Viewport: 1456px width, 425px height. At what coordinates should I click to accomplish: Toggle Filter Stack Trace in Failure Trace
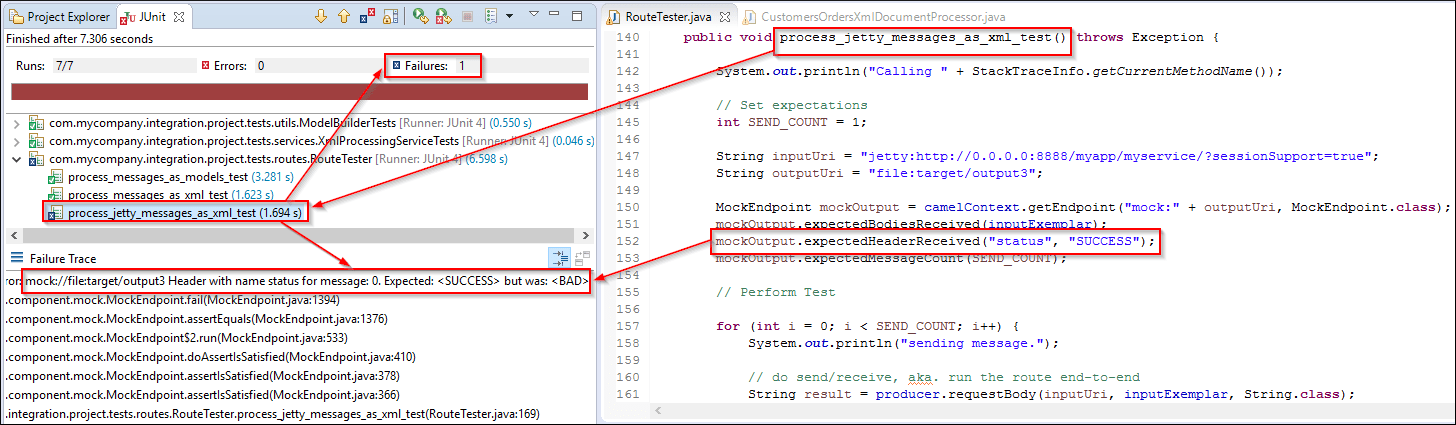click(x=560, y=258)
